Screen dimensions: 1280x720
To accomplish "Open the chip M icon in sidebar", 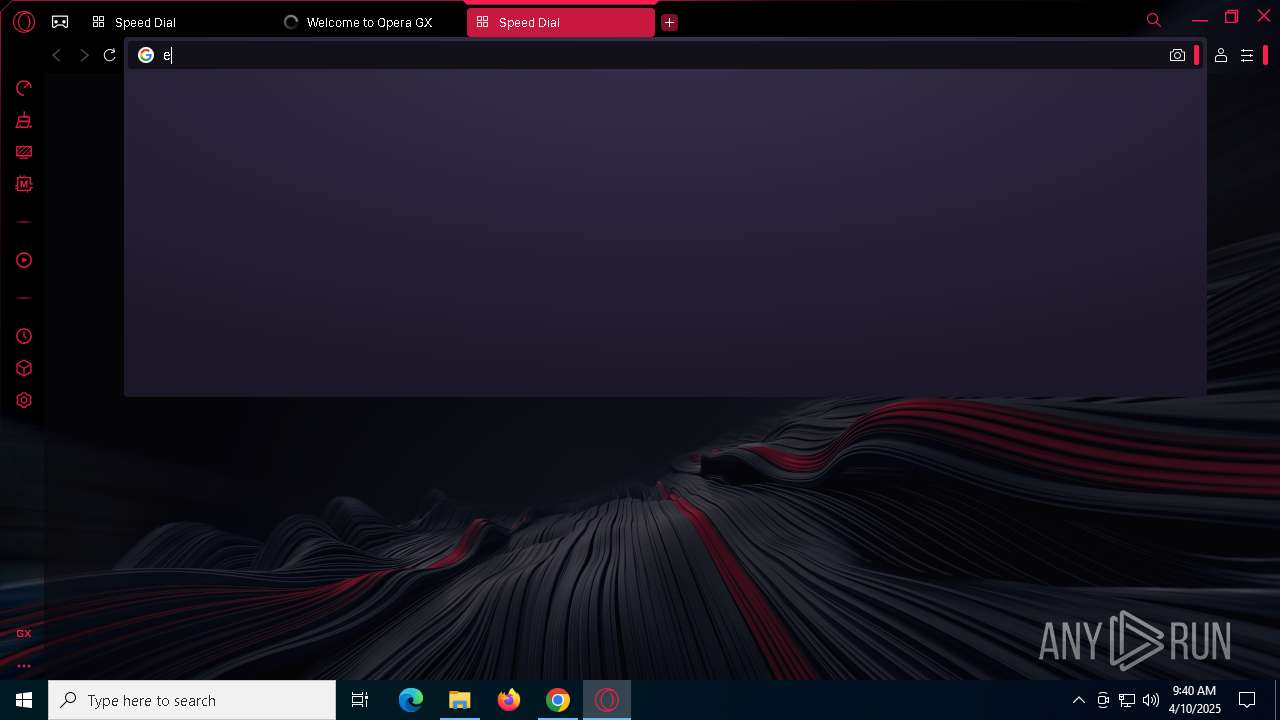I will 24,184.
